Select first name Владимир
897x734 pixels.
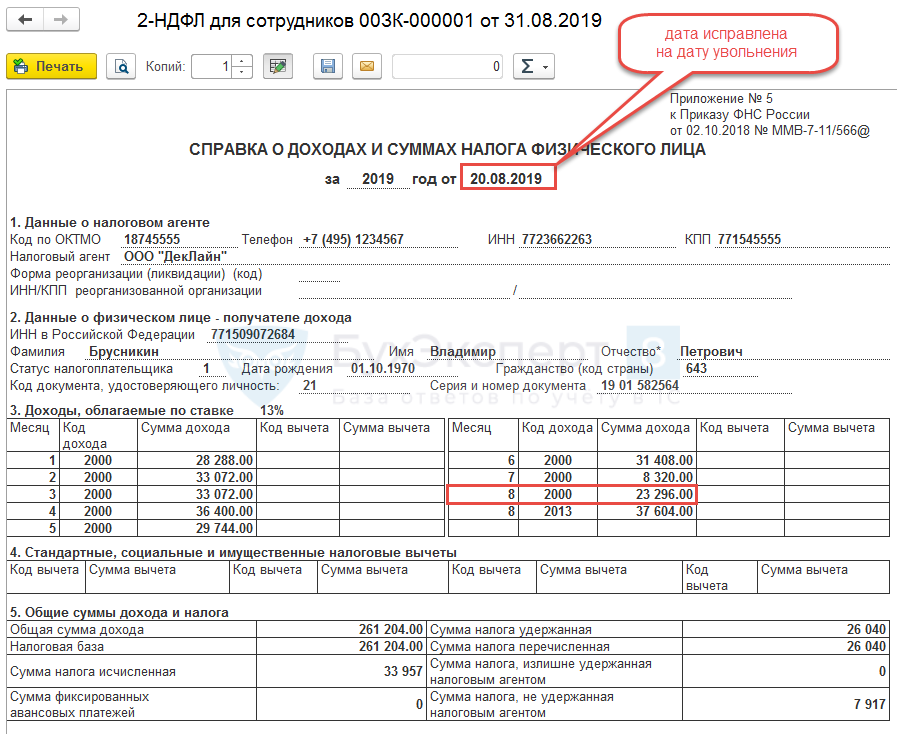463,351
